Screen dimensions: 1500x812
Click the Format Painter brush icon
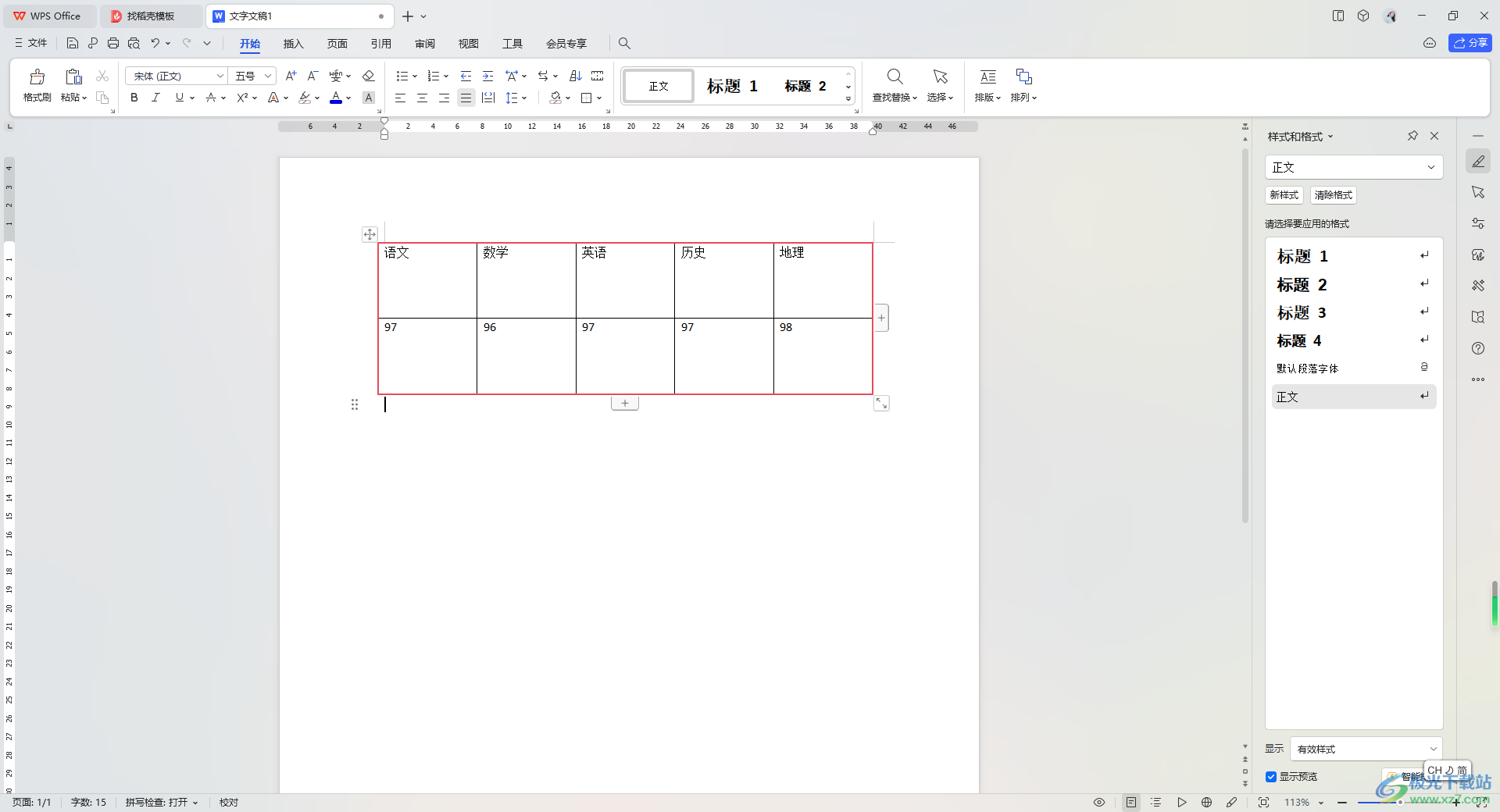point(37,77)
